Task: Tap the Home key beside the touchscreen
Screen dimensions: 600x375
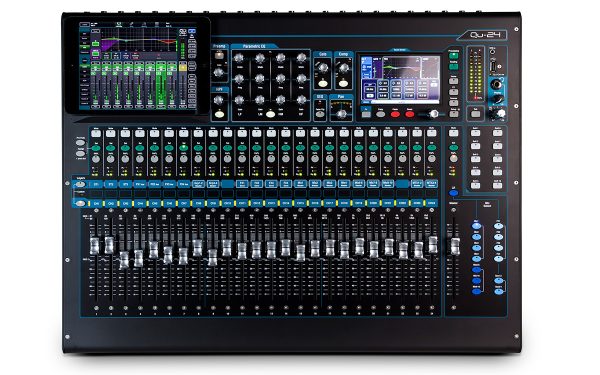Action: tap(453, 81)
